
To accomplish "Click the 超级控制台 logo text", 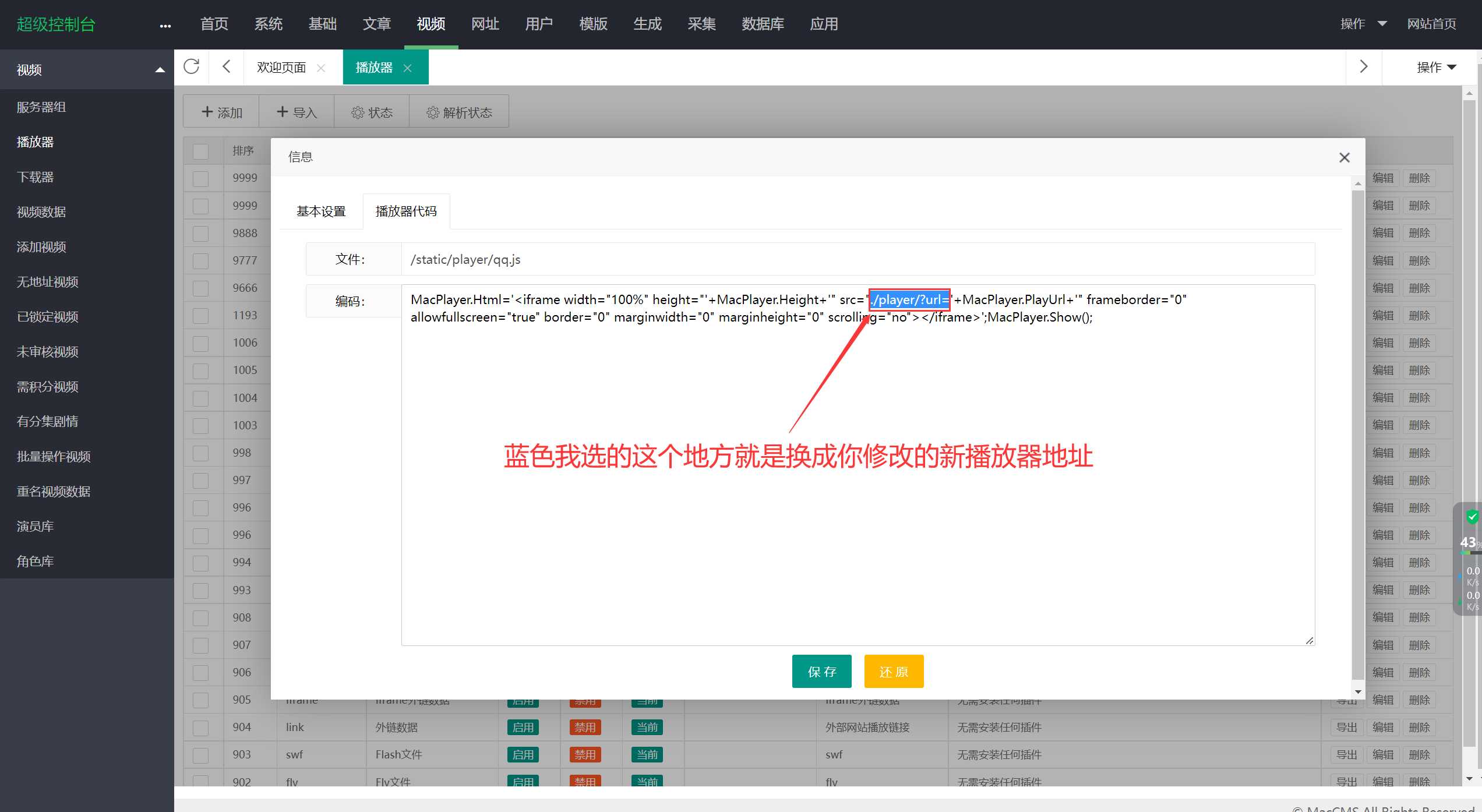I will tap(56, 24).
